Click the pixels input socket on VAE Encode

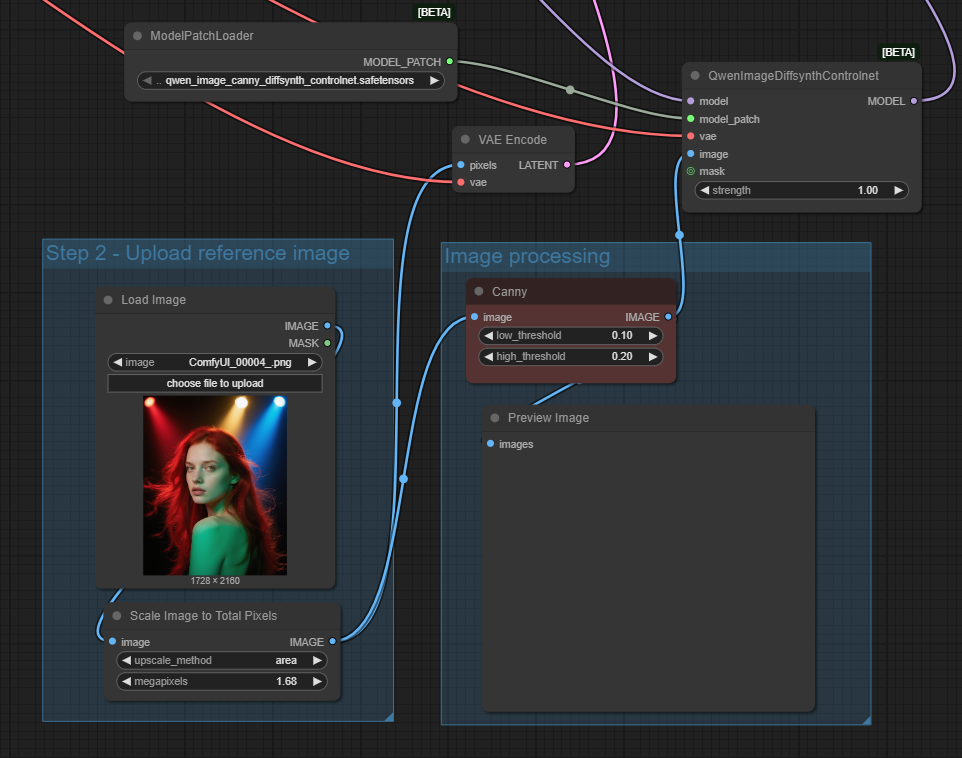[x=461, y=164]
